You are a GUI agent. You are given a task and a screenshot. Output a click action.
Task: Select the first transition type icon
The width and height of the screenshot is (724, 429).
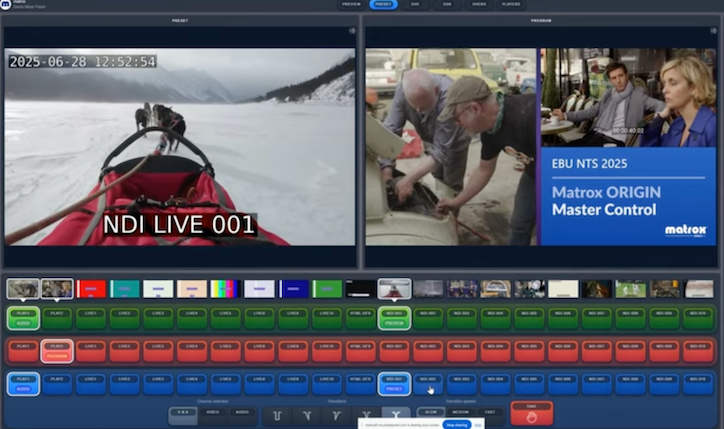[277, 415]
